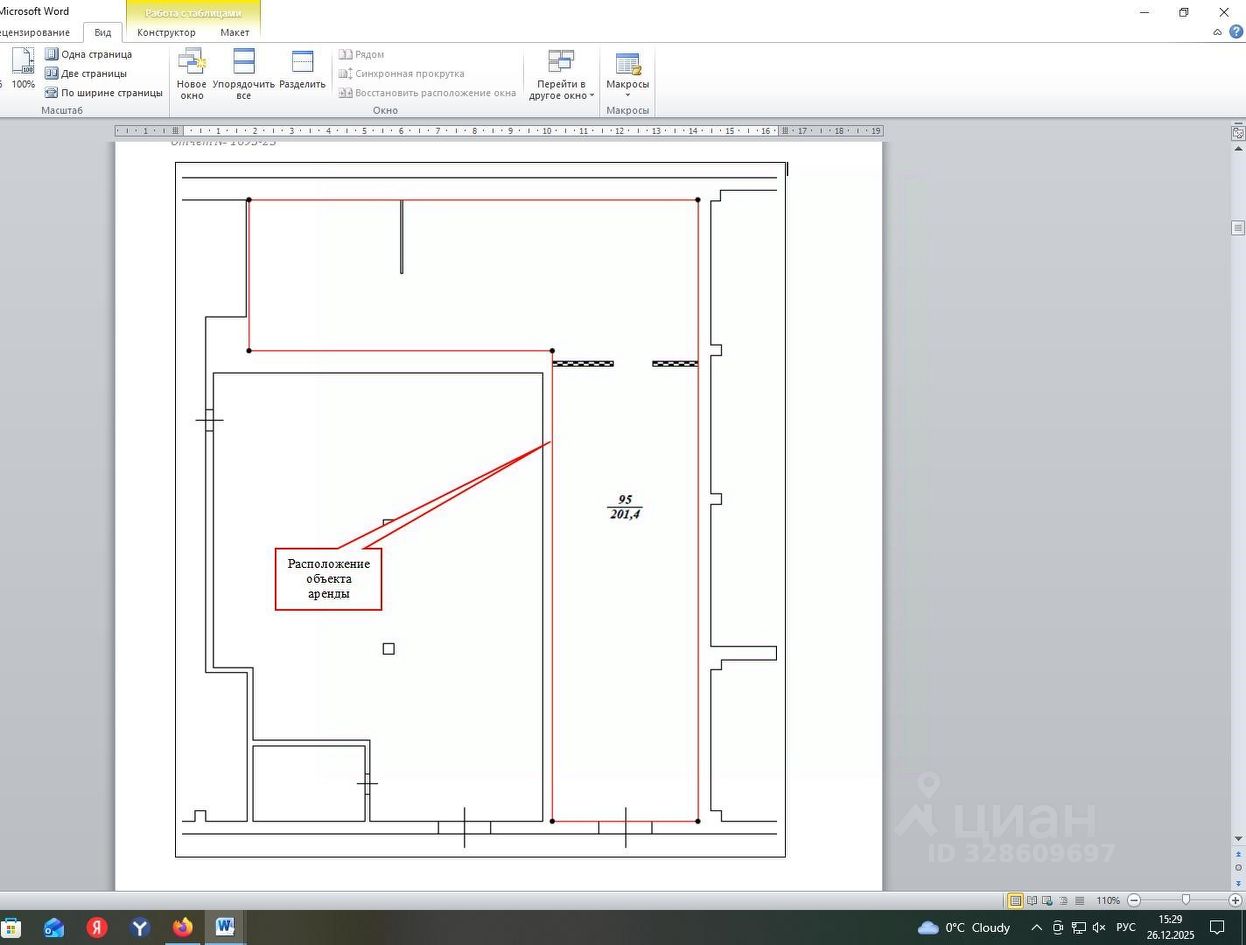Click the 100% zoom icon in the ribbon
This screenshot has height=945, width=1246.
coord(23,68)
